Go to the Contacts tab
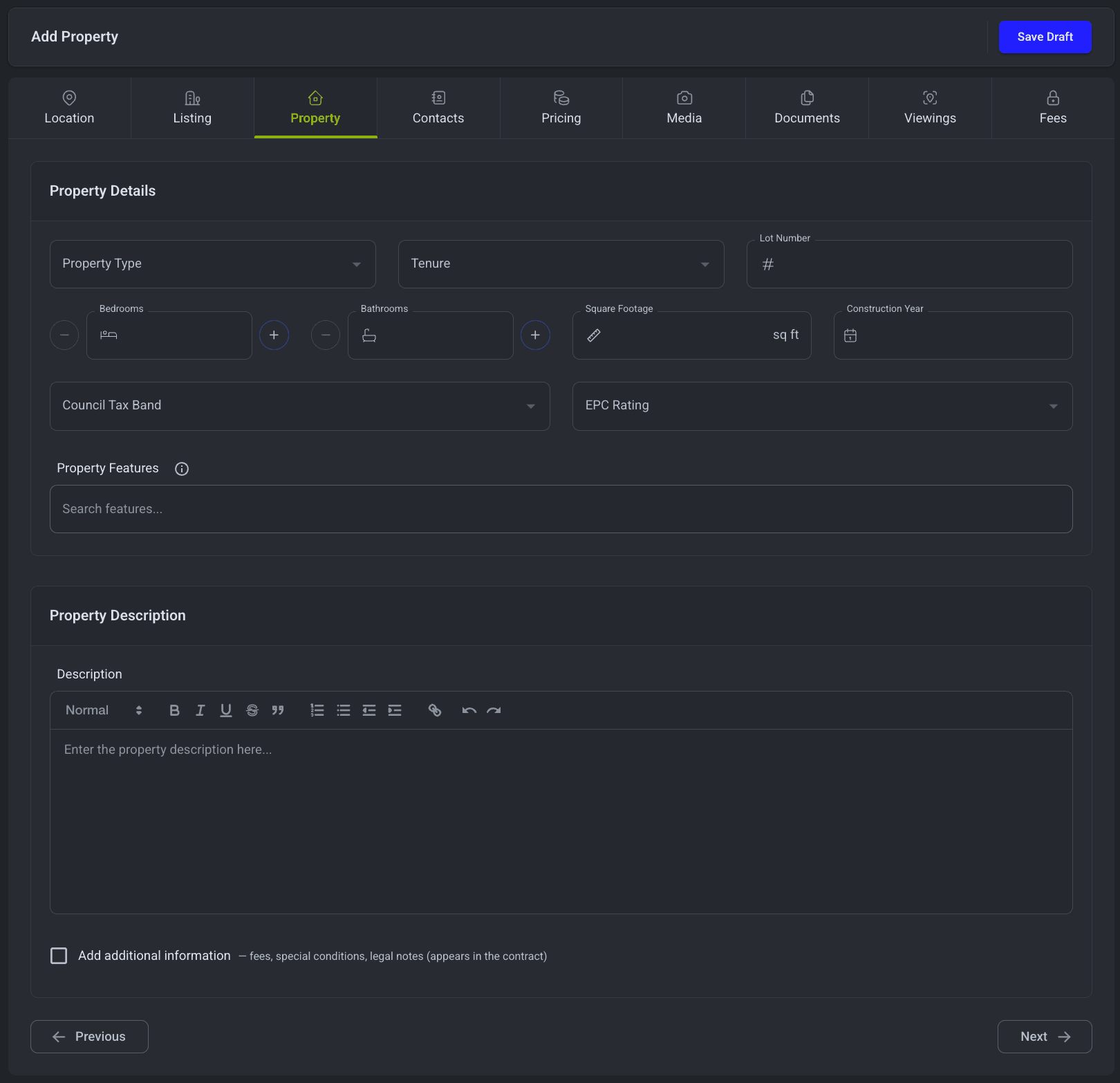The width and height of the screenshot is (1120, 1083). pyautogui.click(x=438, y=108)
